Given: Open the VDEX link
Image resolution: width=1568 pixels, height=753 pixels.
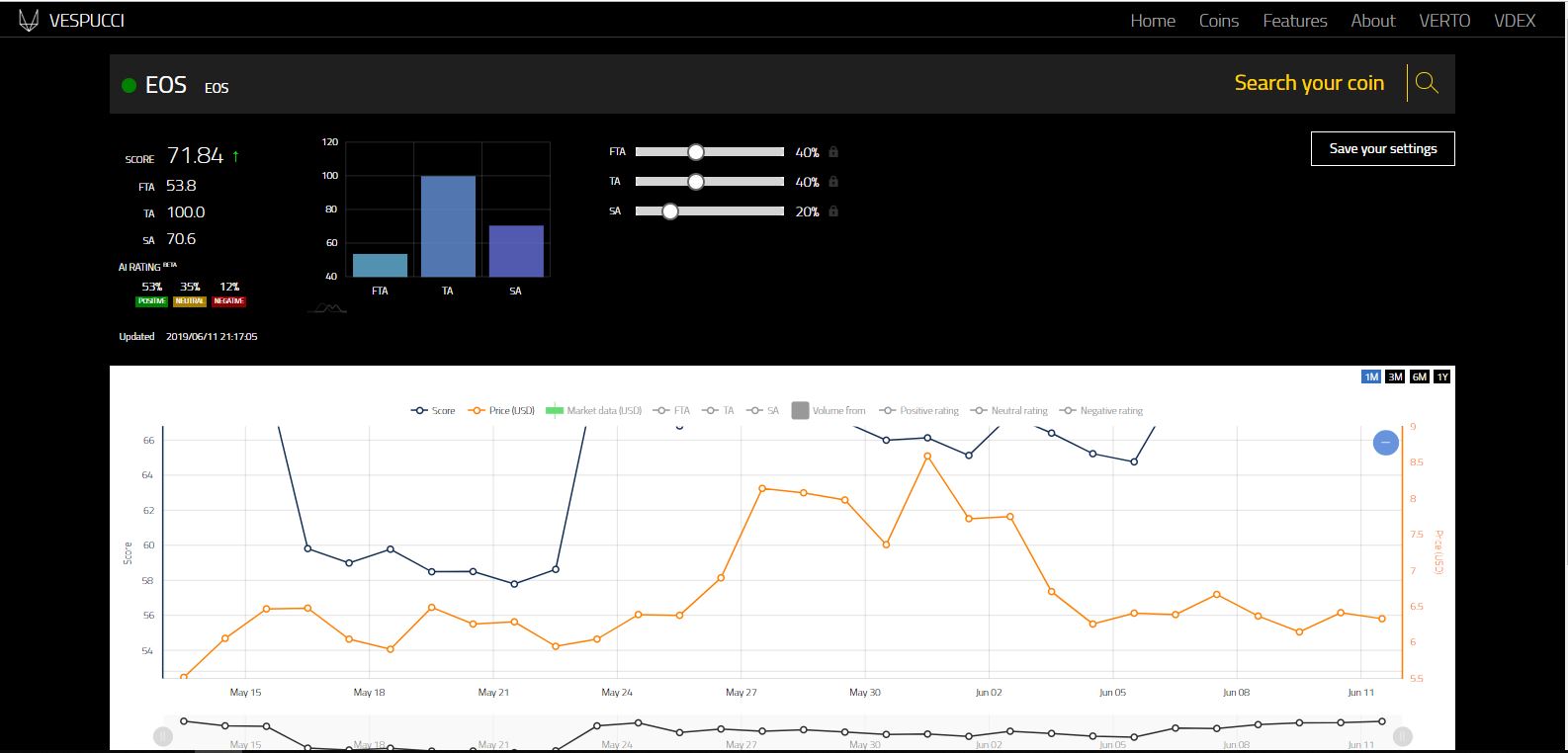Looking at the screenshot, I should click(1515, 21).
